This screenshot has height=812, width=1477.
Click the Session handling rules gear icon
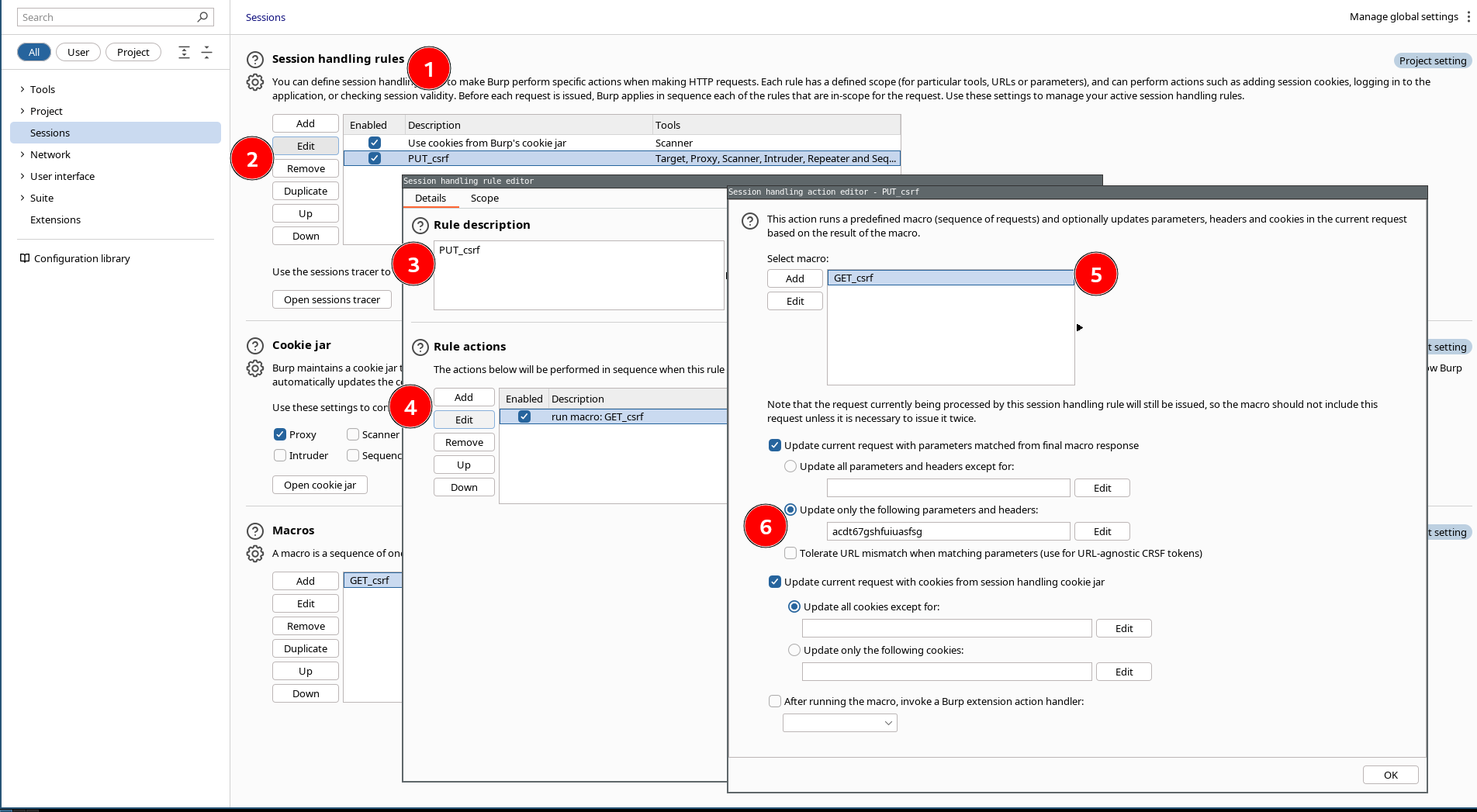click(255, 81)
